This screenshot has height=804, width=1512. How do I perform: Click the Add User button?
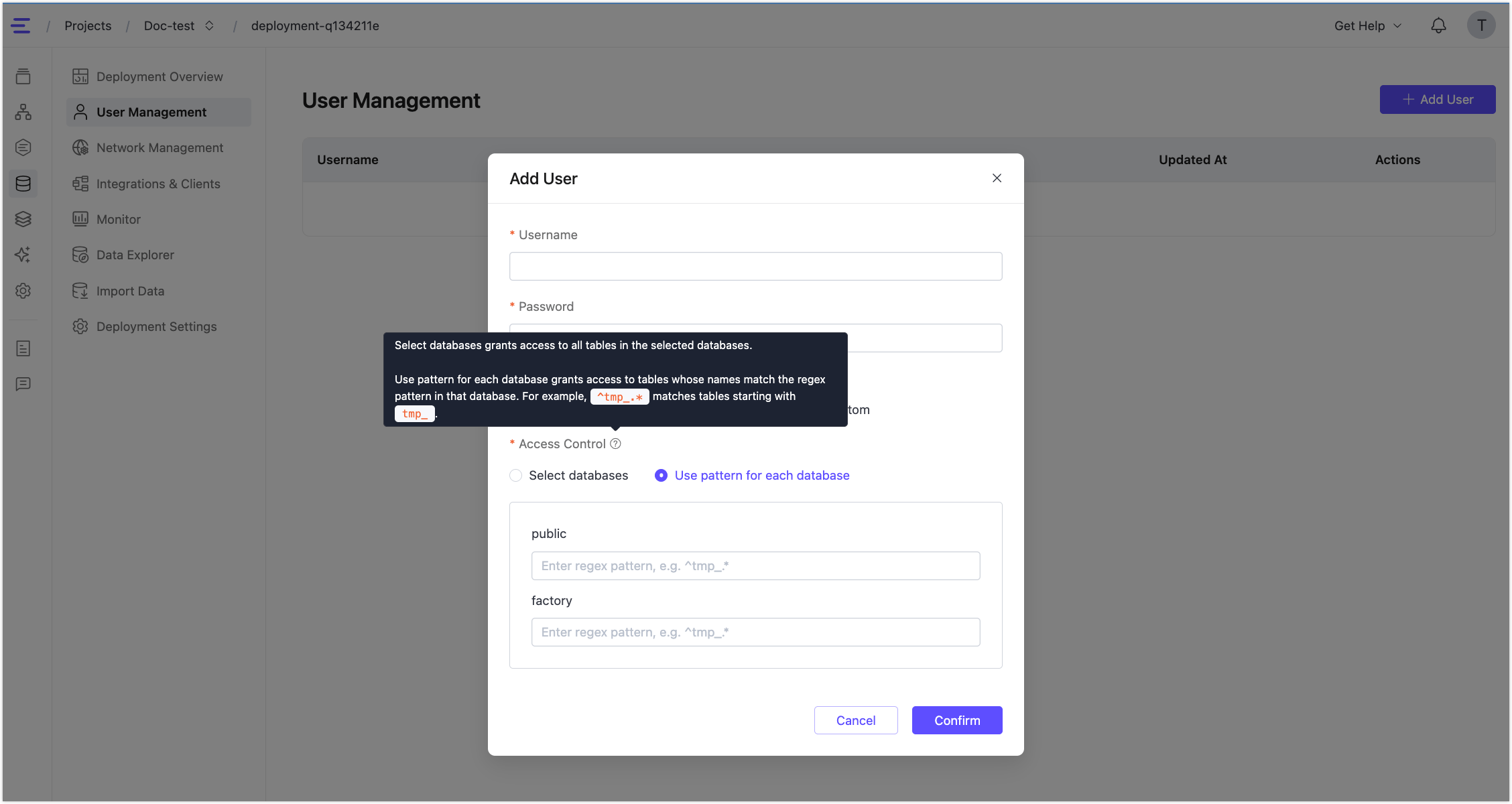coord(1438,99)
